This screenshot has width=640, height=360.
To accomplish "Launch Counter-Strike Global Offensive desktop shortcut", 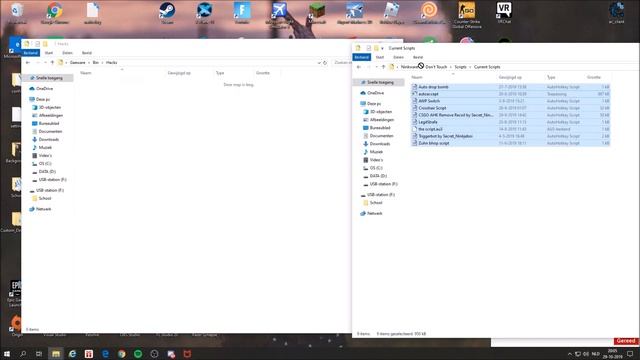I will pyautogui.click(x=467, y=15).
